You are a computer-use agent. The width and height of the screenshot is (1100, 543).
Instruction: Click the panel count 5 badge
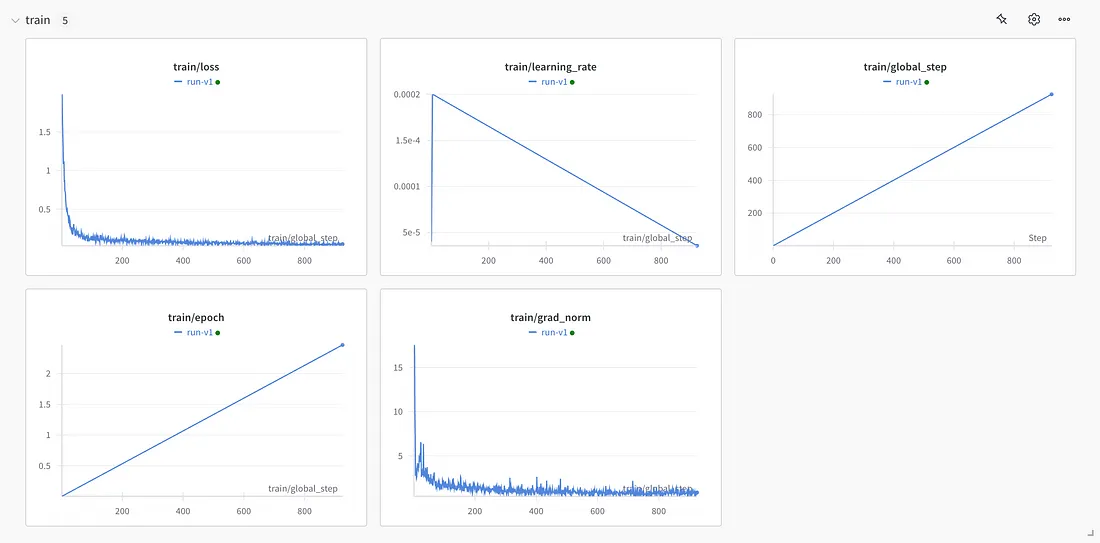coord(65,20)
